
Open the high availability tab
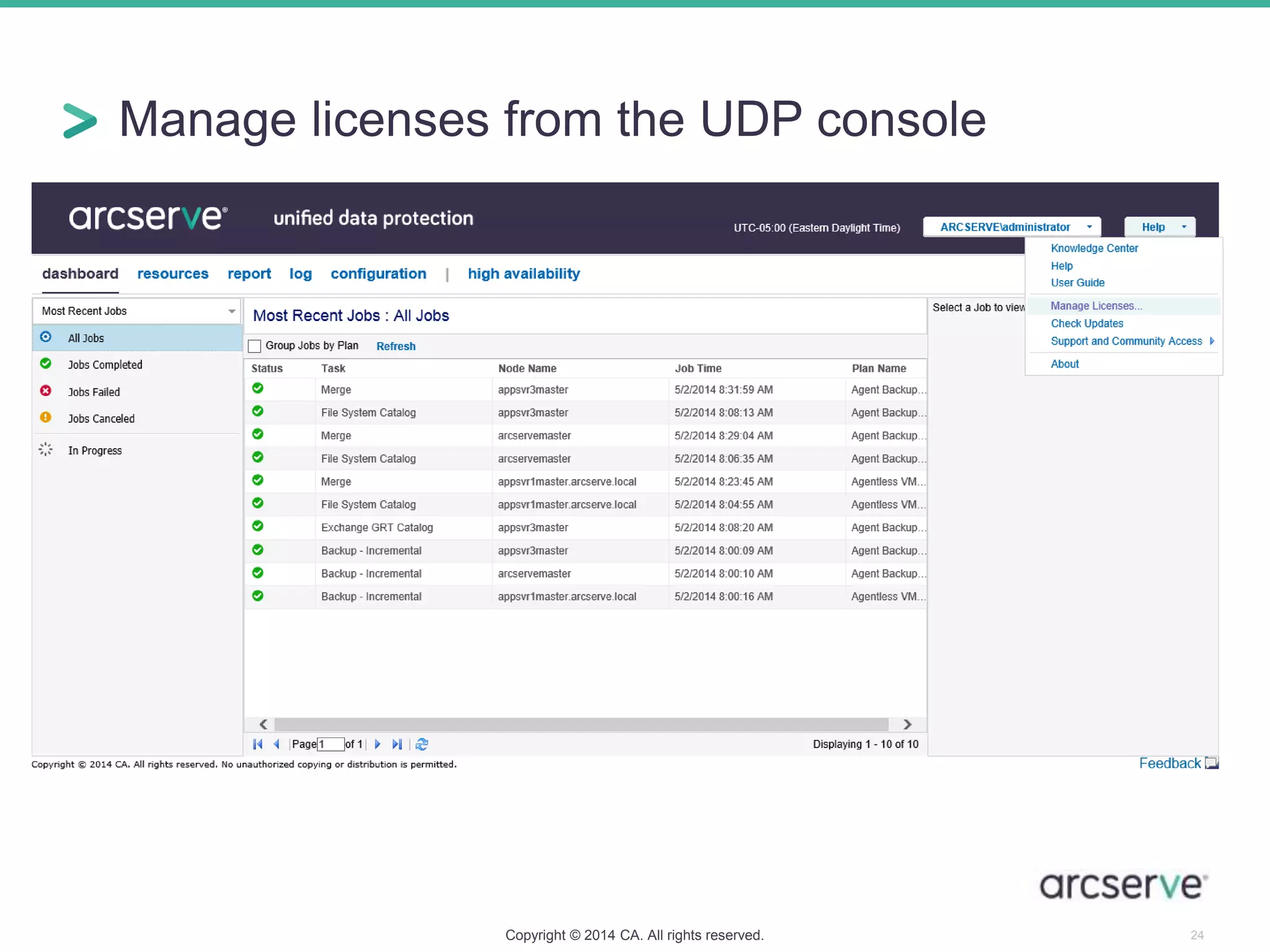coord(524,274)
